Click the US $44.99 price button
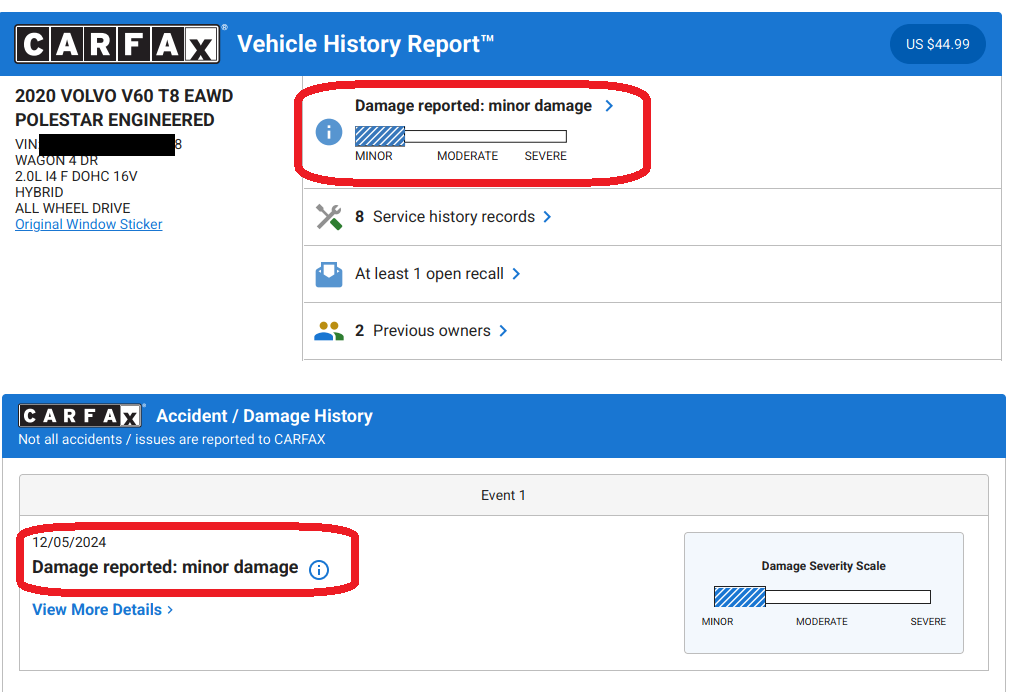 click(937, 44)
